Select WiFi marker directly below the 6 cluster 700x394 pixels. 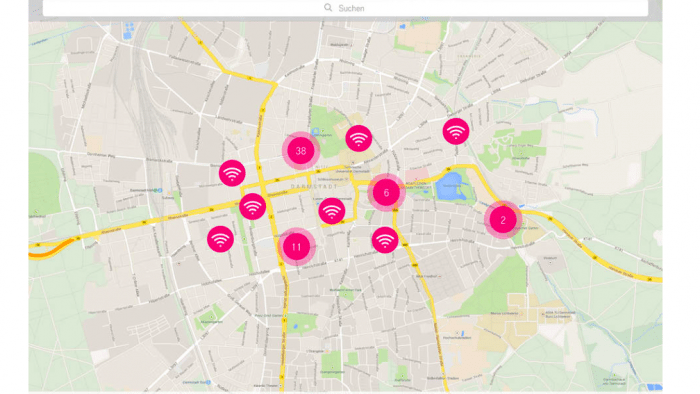pos(385,240)
